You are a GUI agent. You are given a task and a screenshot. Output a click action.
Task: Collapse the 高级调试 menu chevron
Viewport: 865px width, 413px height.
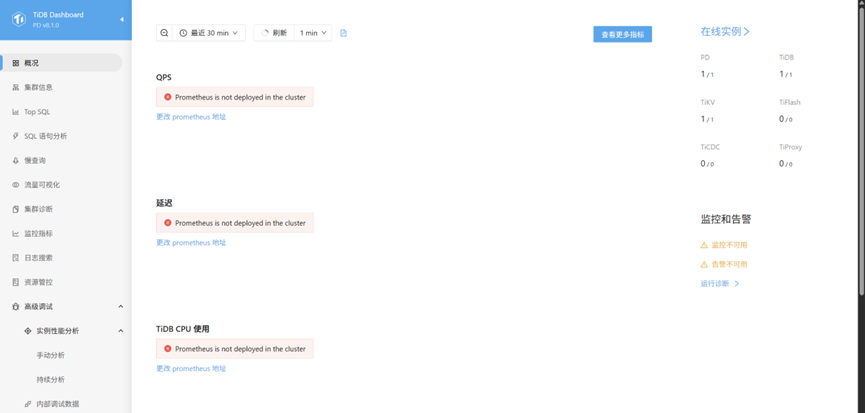(121, 306)
